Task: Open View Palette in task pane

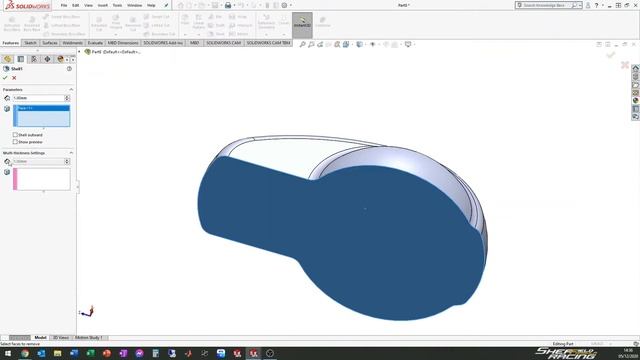Action: tap(635, 93)
